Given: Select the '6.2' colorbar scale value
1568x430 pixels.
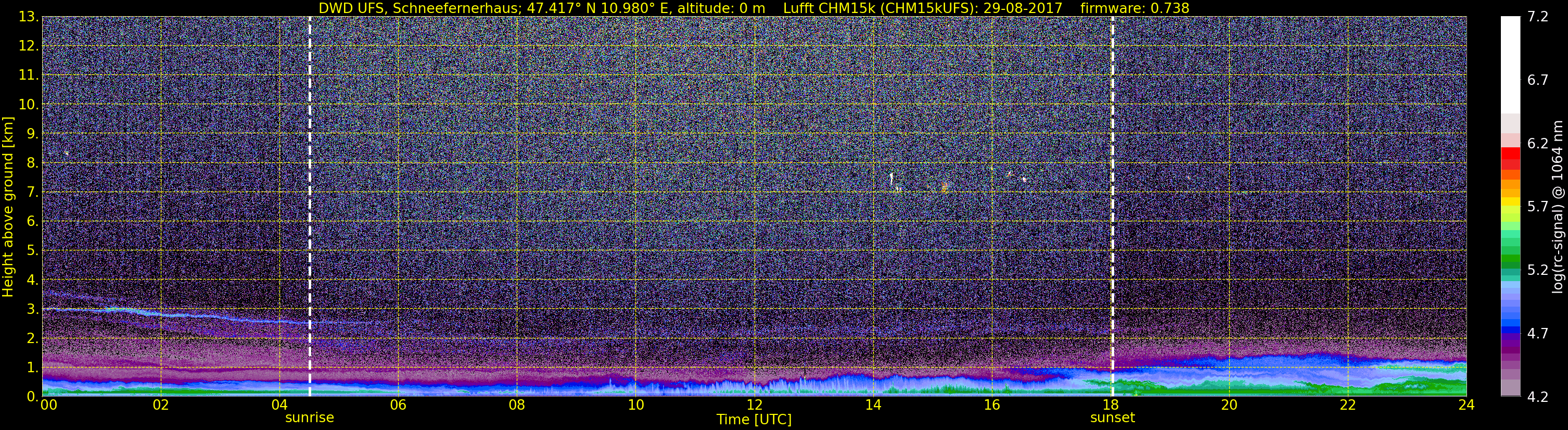Looking at the screenshot, I should [x=1538, y=144].
